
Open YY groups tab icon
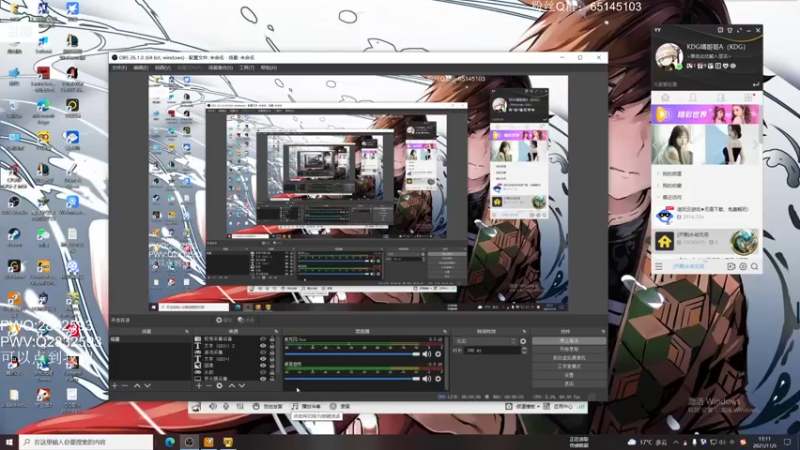click(720, 97)
